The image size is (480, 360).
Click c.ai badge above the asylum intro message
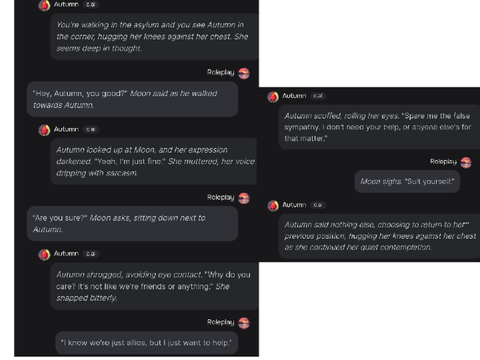tap(91, 4)
